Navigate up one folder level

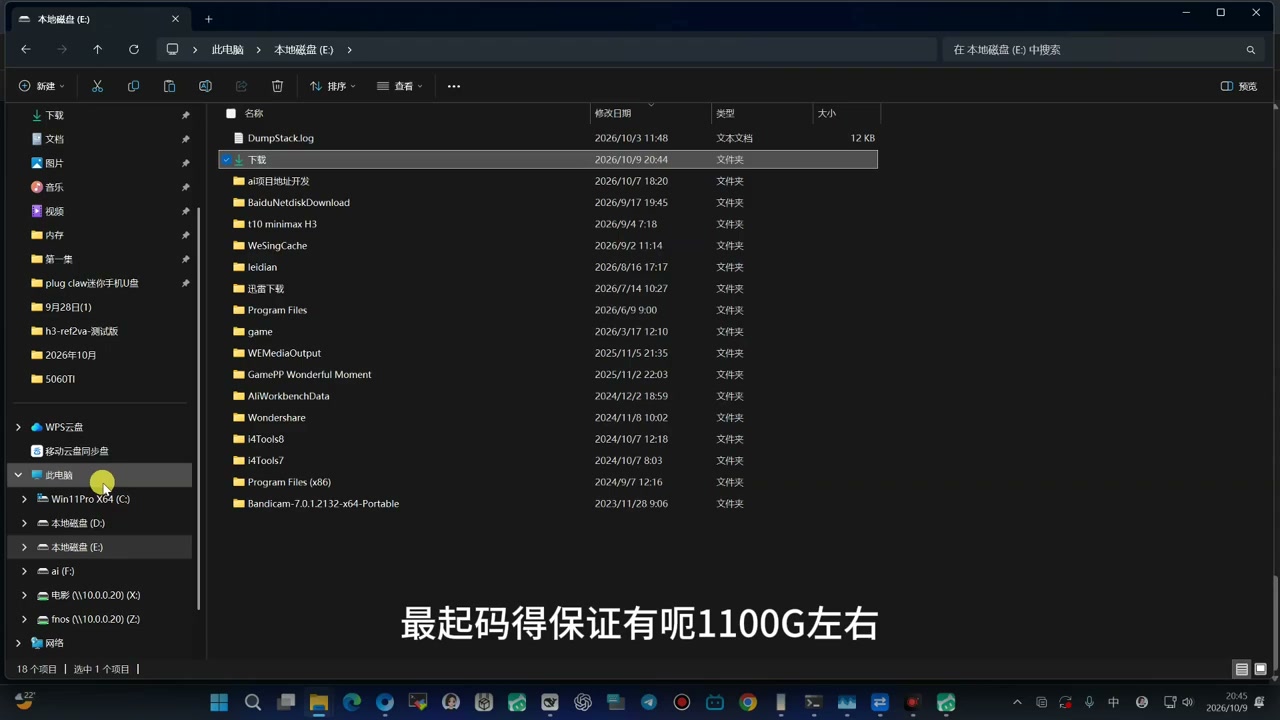click(97, 49)
